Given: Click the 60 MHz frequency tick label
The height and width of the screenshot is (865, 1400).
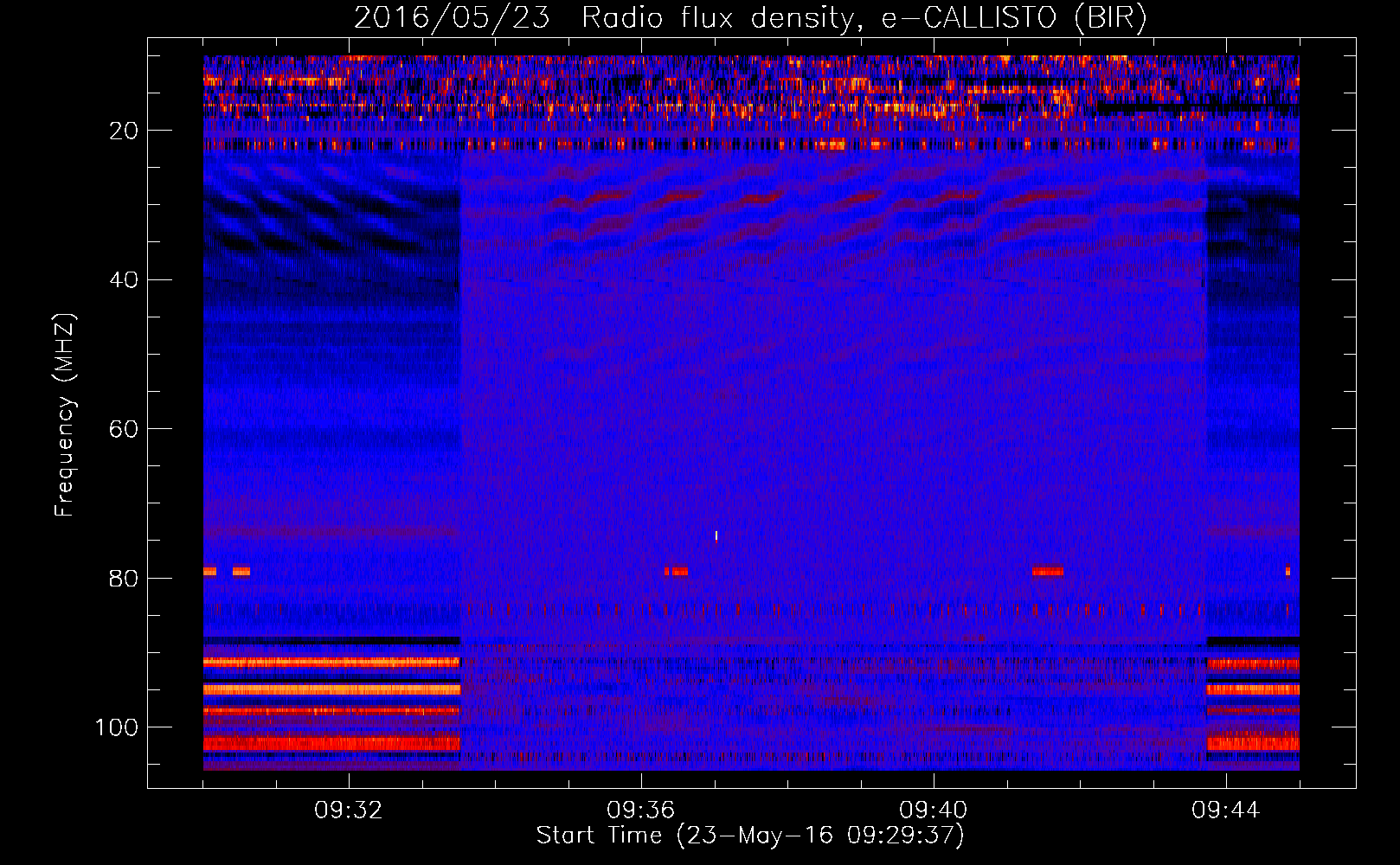Looking at the screenshot, I should [123, 429].
